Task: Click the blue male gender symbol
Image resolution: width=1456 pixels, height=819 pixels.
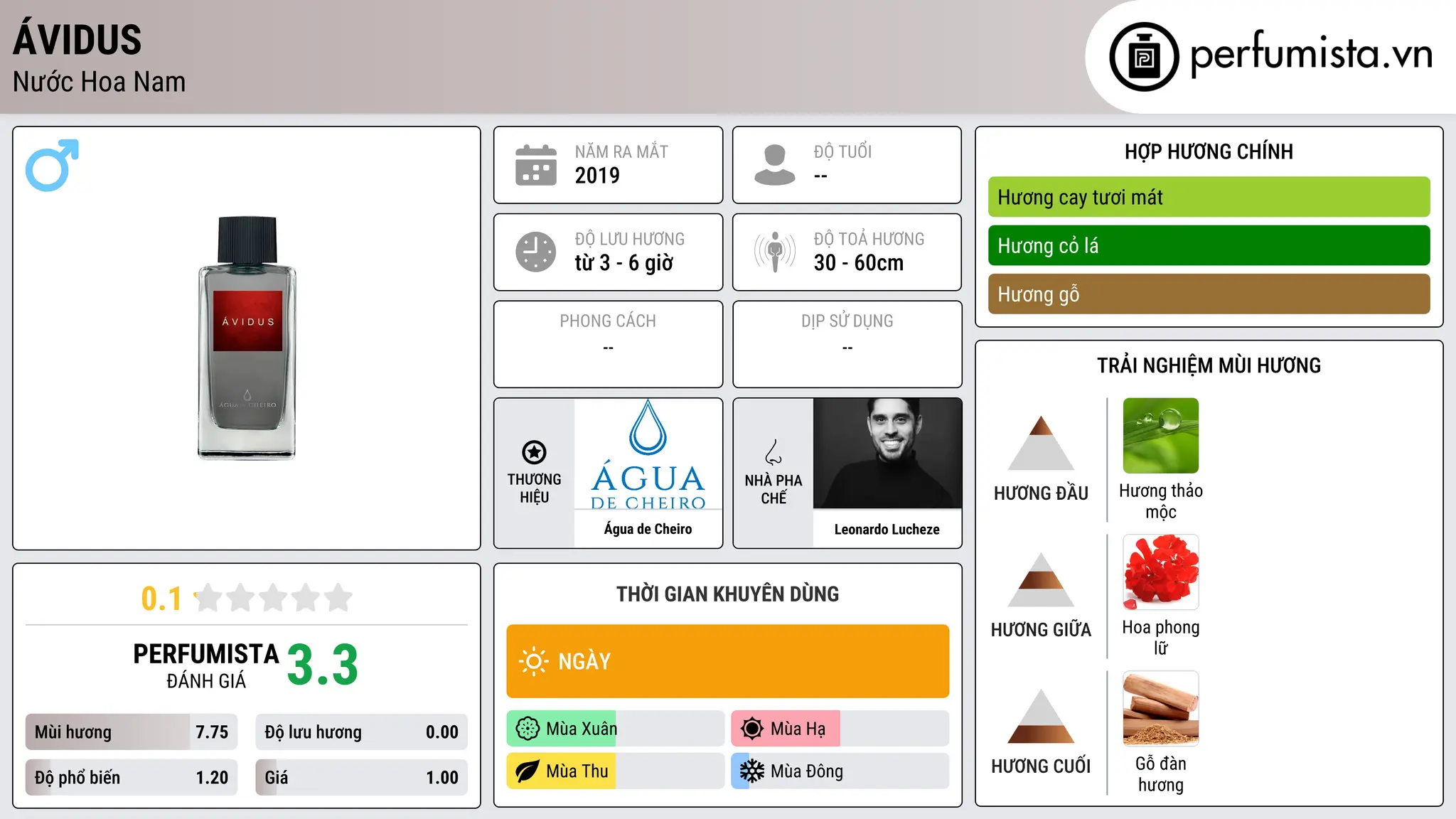Action: pyautogui.click(x=52, y=165)
